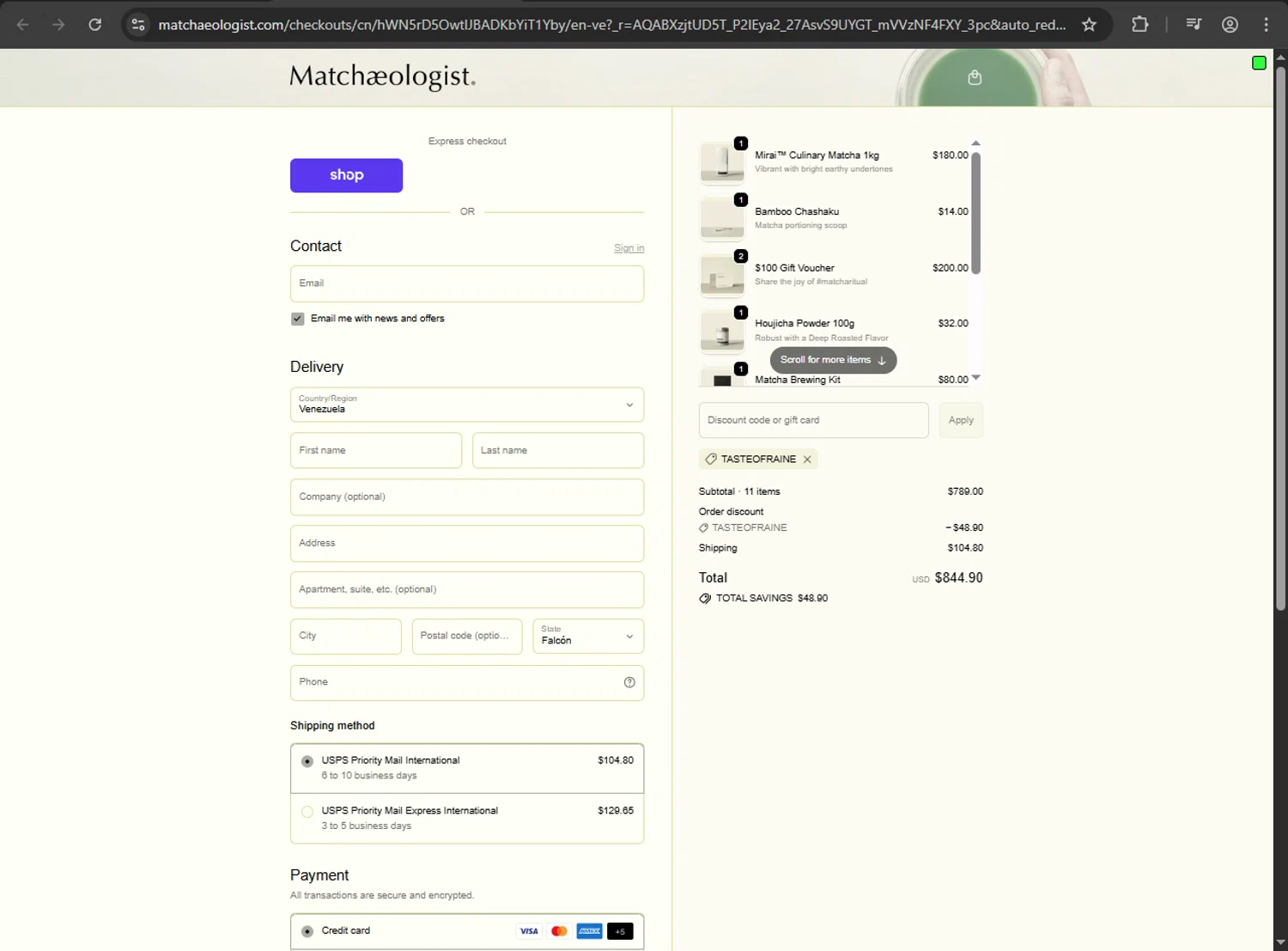The width and height of the screenshot is (1288, 951).
Task: Go forward using browser forward arrow
Action: point(58,24)
